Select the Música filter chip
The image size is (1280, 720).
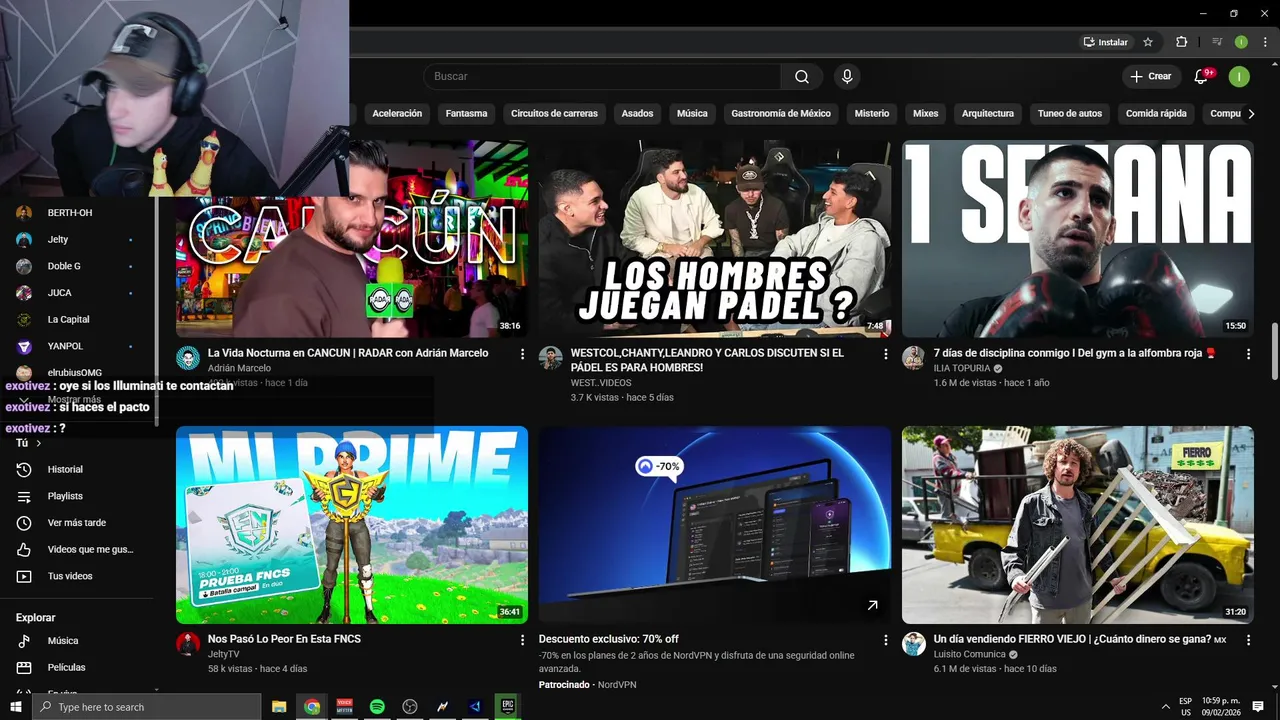pyautogui.click(x=692, y=114)
